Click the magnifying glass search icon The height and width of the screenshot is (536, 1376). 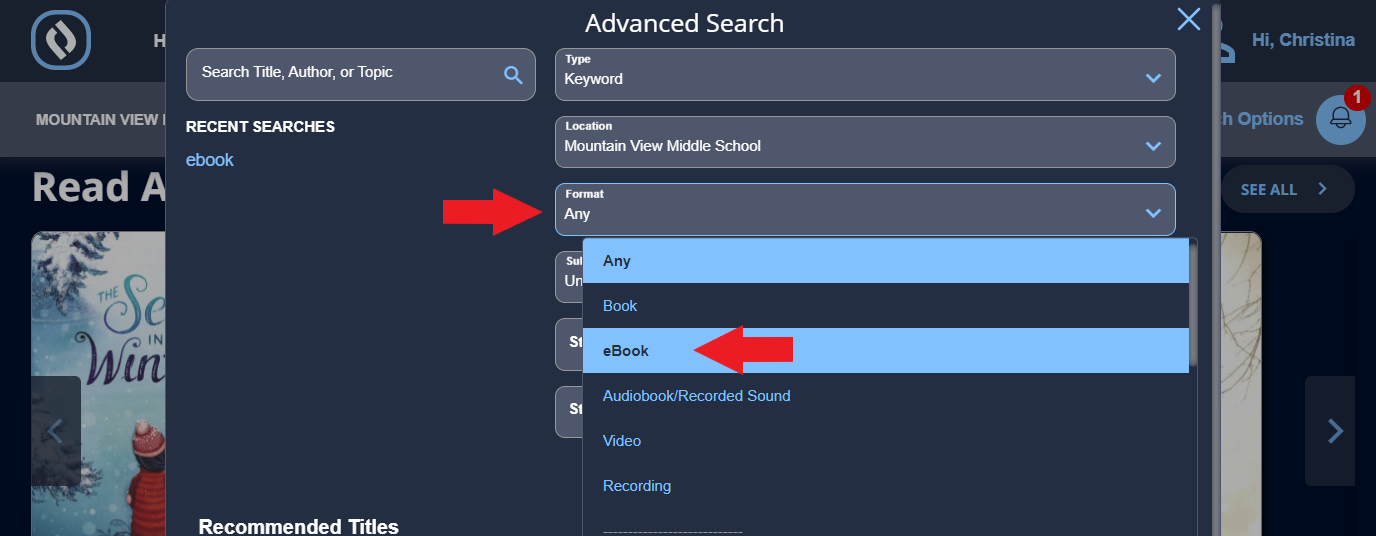pos(513,74)
